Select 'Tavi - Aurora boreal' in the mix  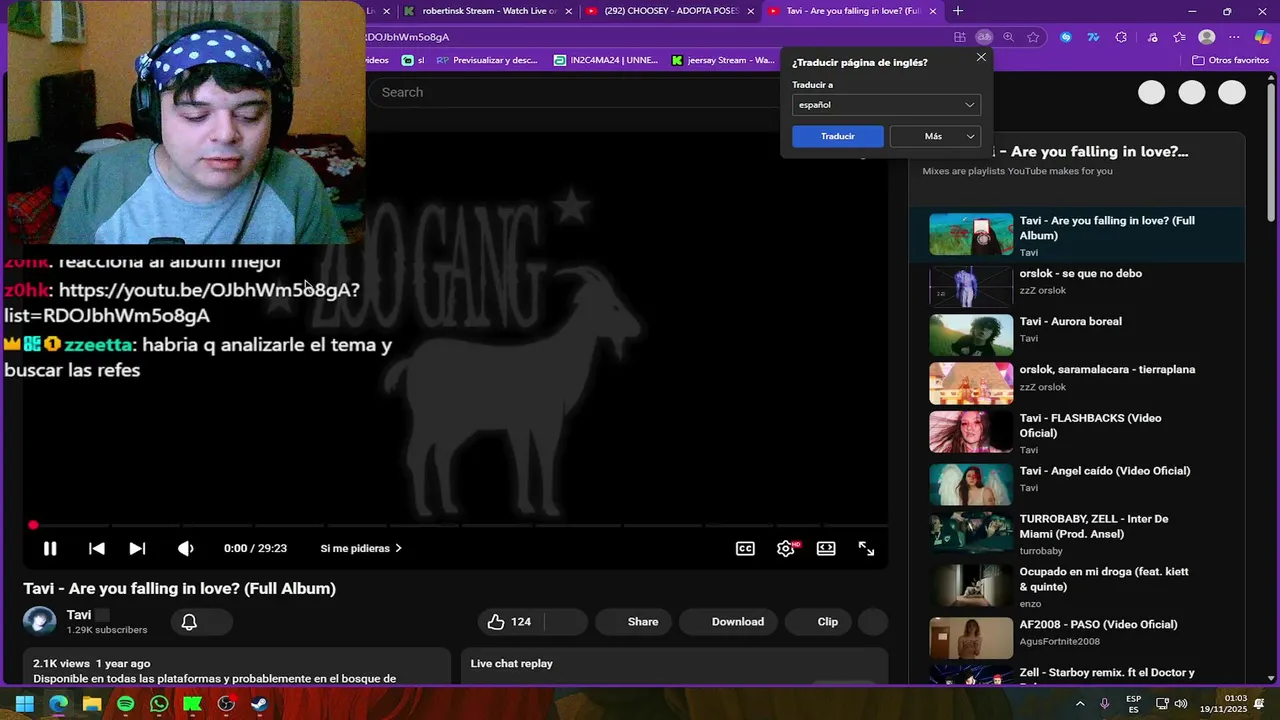(x=1071, y=321)
